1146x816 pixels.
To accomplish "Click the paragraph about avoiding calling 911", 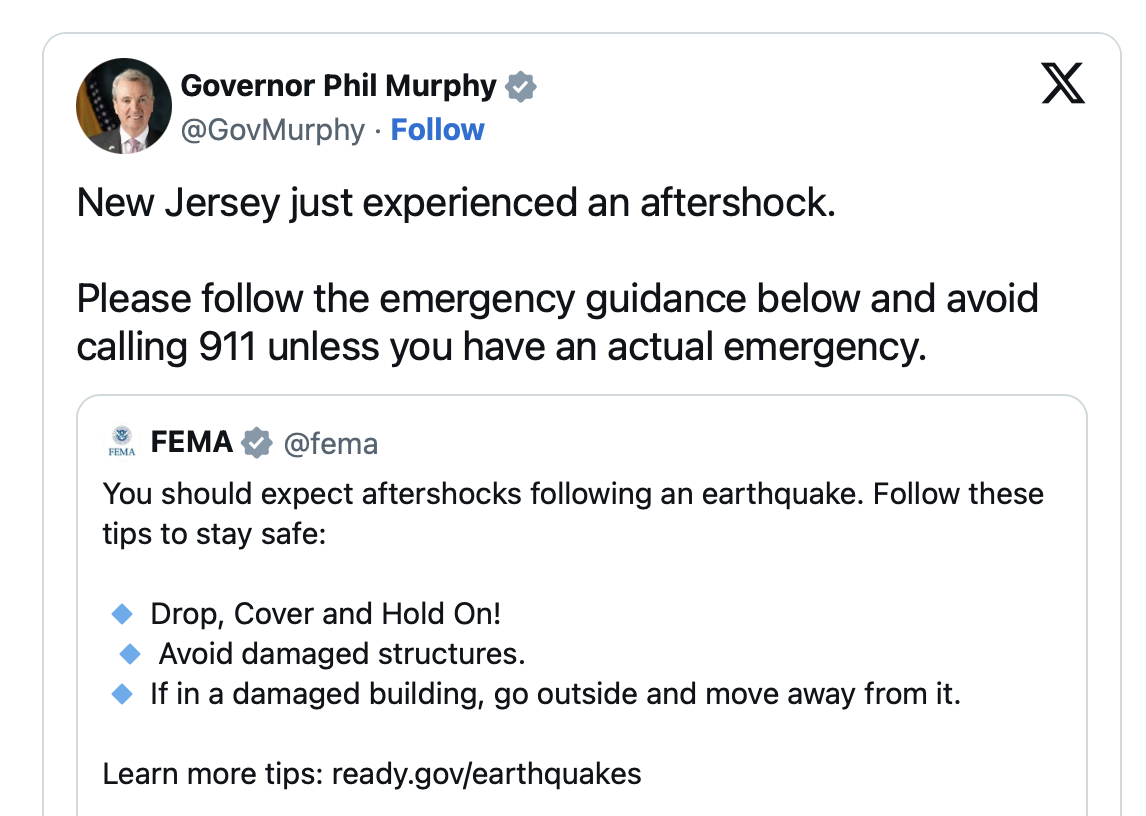I will 557,322.
